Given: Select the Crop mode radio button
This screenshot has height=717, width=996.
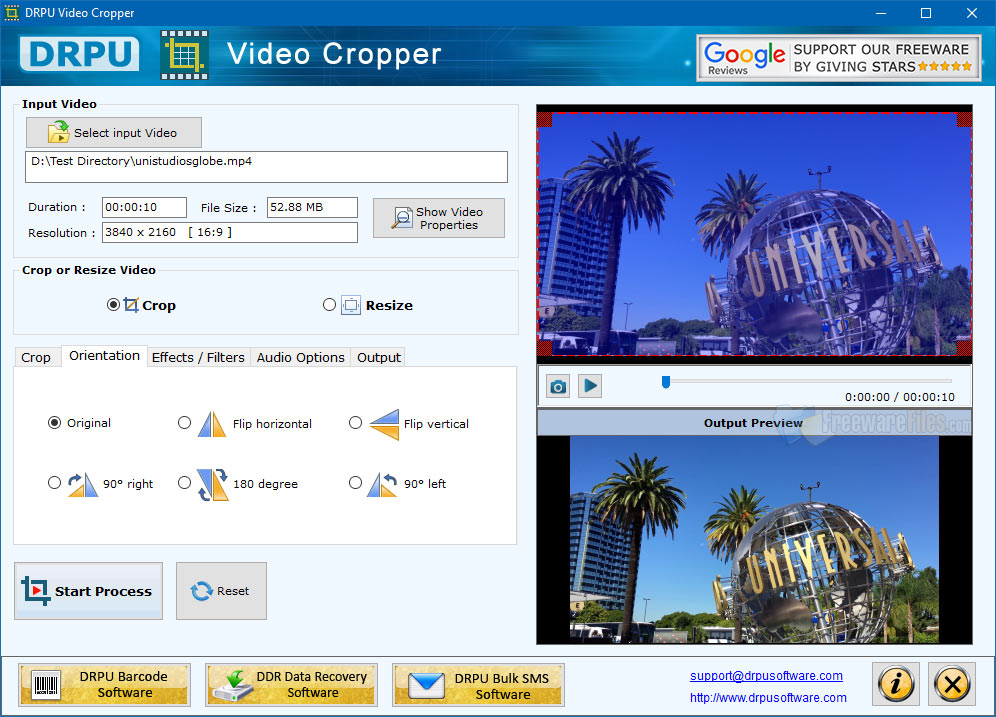Looking at the screenshot, I should point(113,305).
